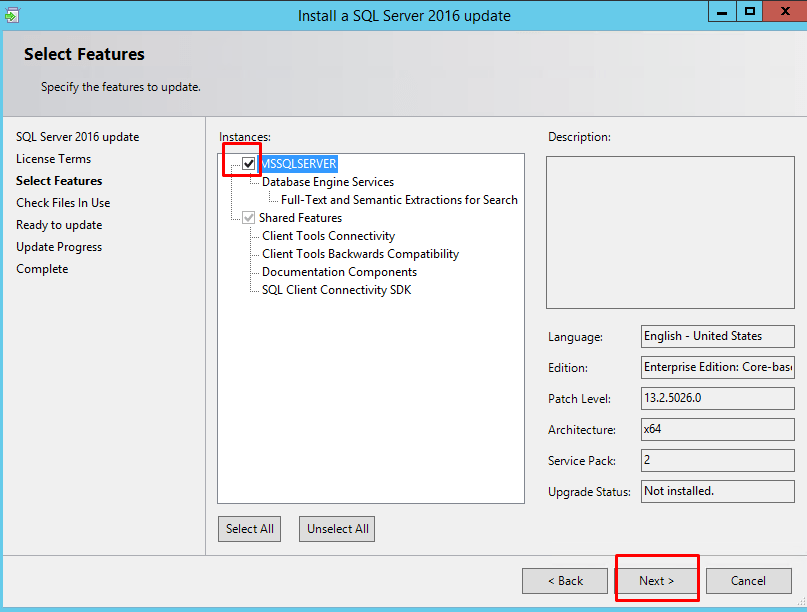Return to previous page with Back
The height and width of the screenshot is (612, 807).
pos(565,581)
